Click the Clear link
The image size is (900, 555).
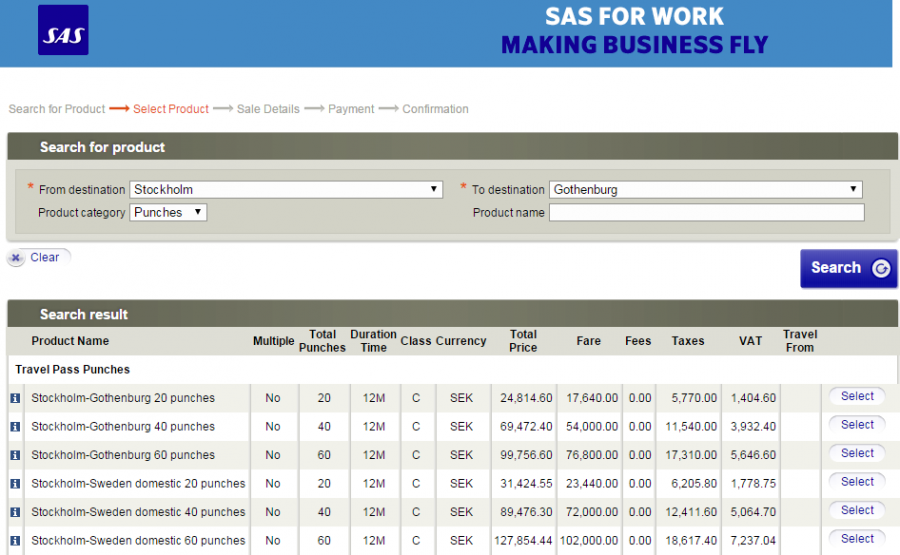[x=45, y=258]
